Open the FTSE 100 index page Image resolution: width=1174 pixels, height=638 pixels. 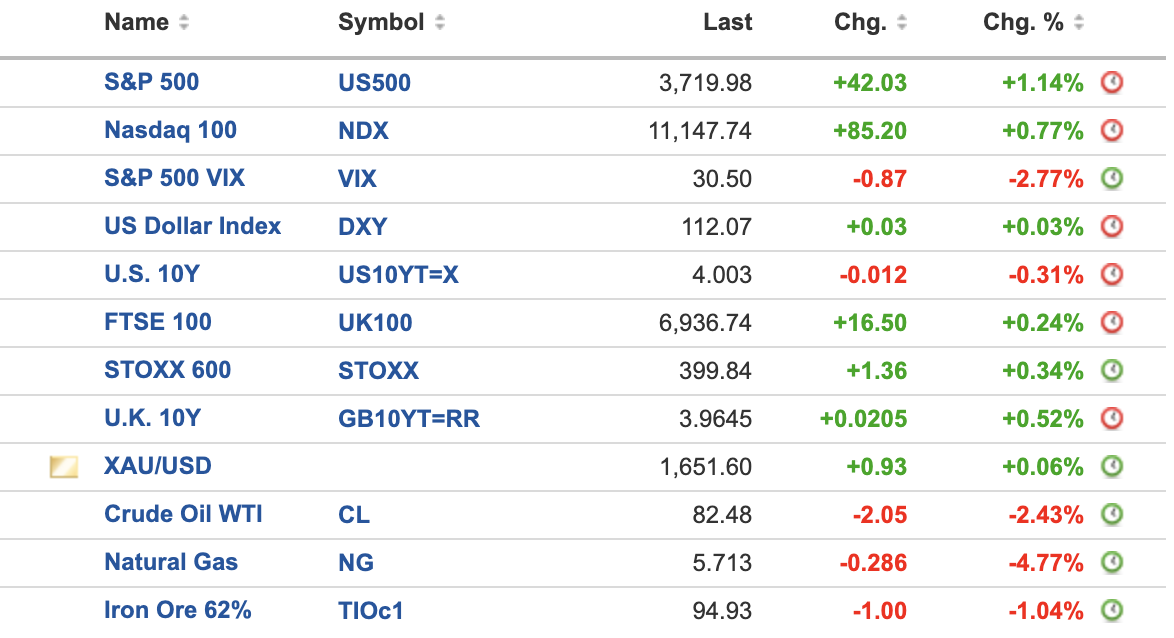click(157, 322)
